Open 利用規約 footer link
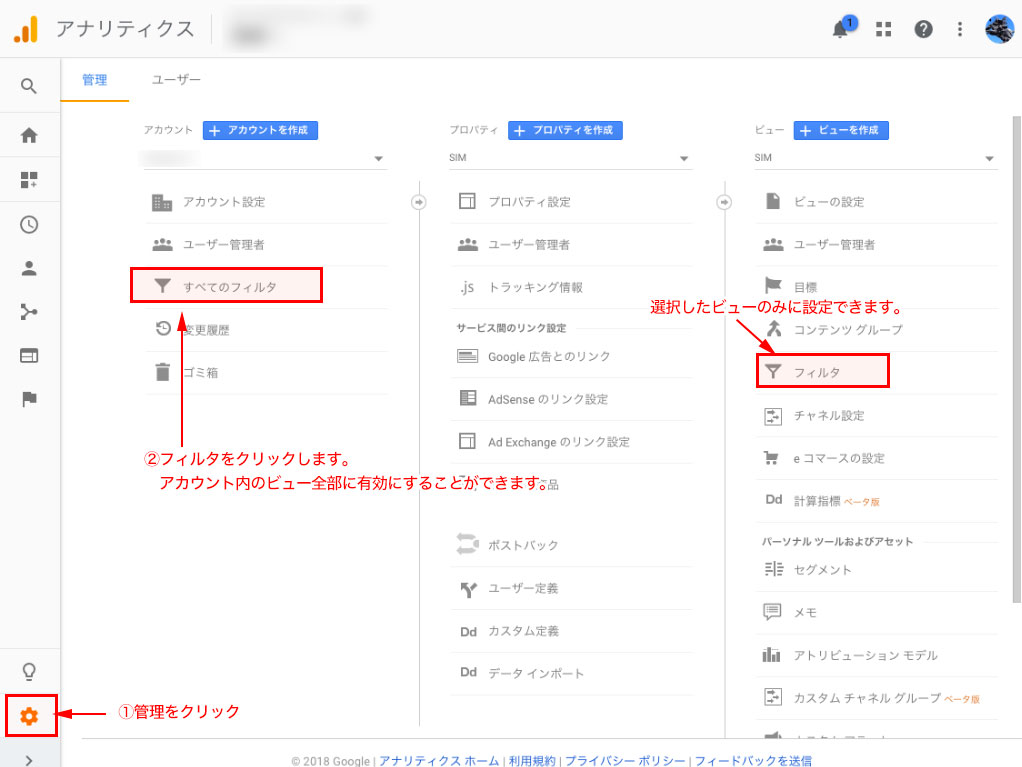This screenshot has height=767, width=1022. 532,760
